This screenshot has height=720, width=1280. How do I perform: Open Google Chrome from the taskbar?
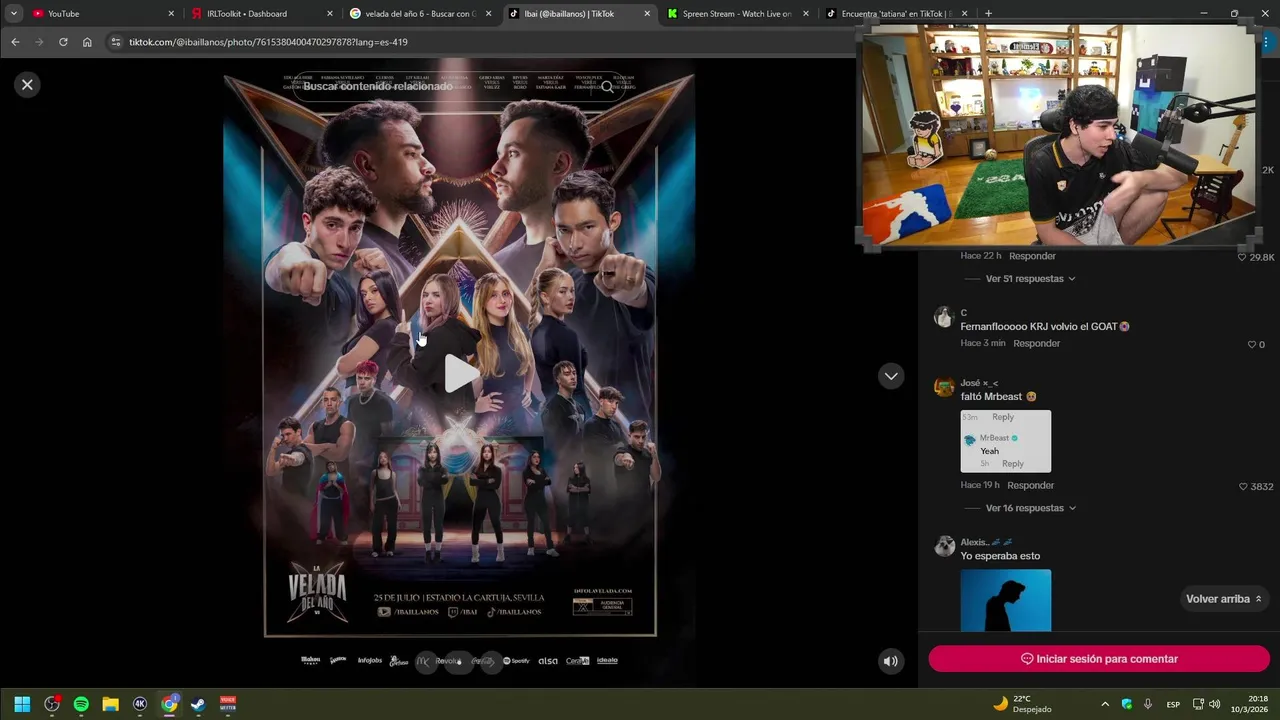169,704
